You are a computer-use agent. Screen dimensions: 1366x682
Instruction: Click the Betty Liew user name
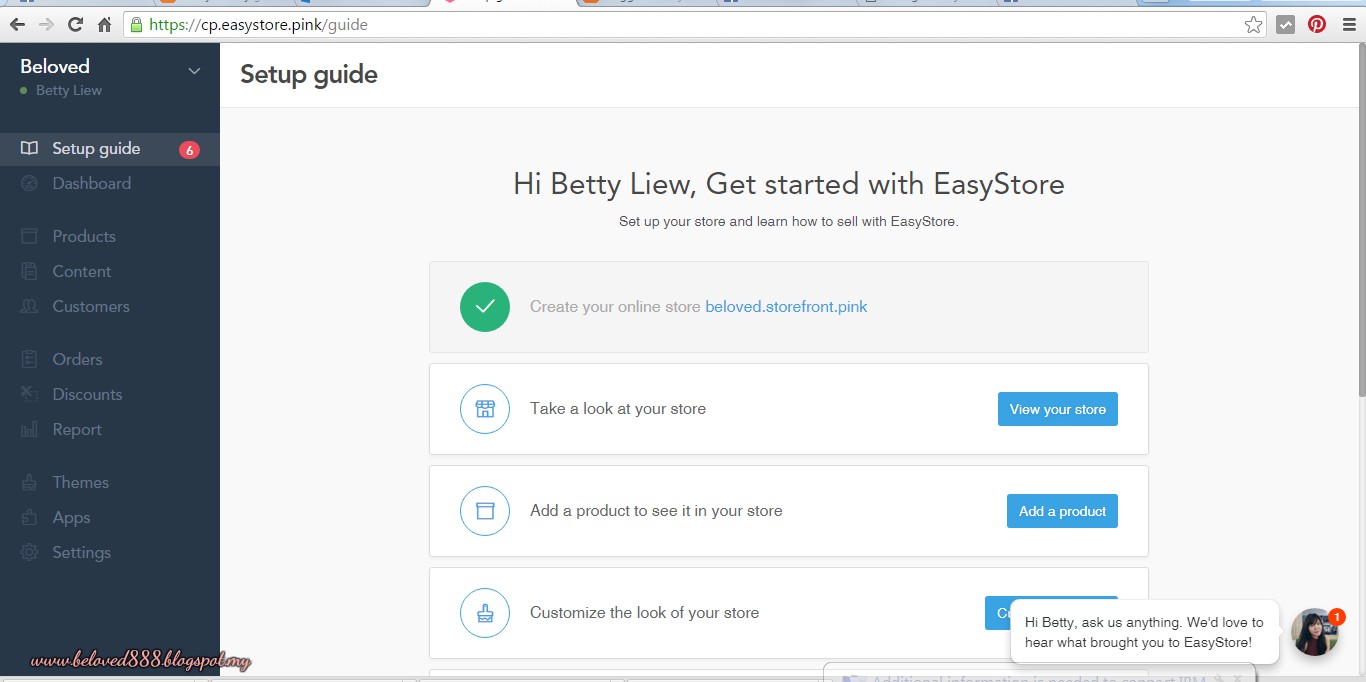coord(69,90)
